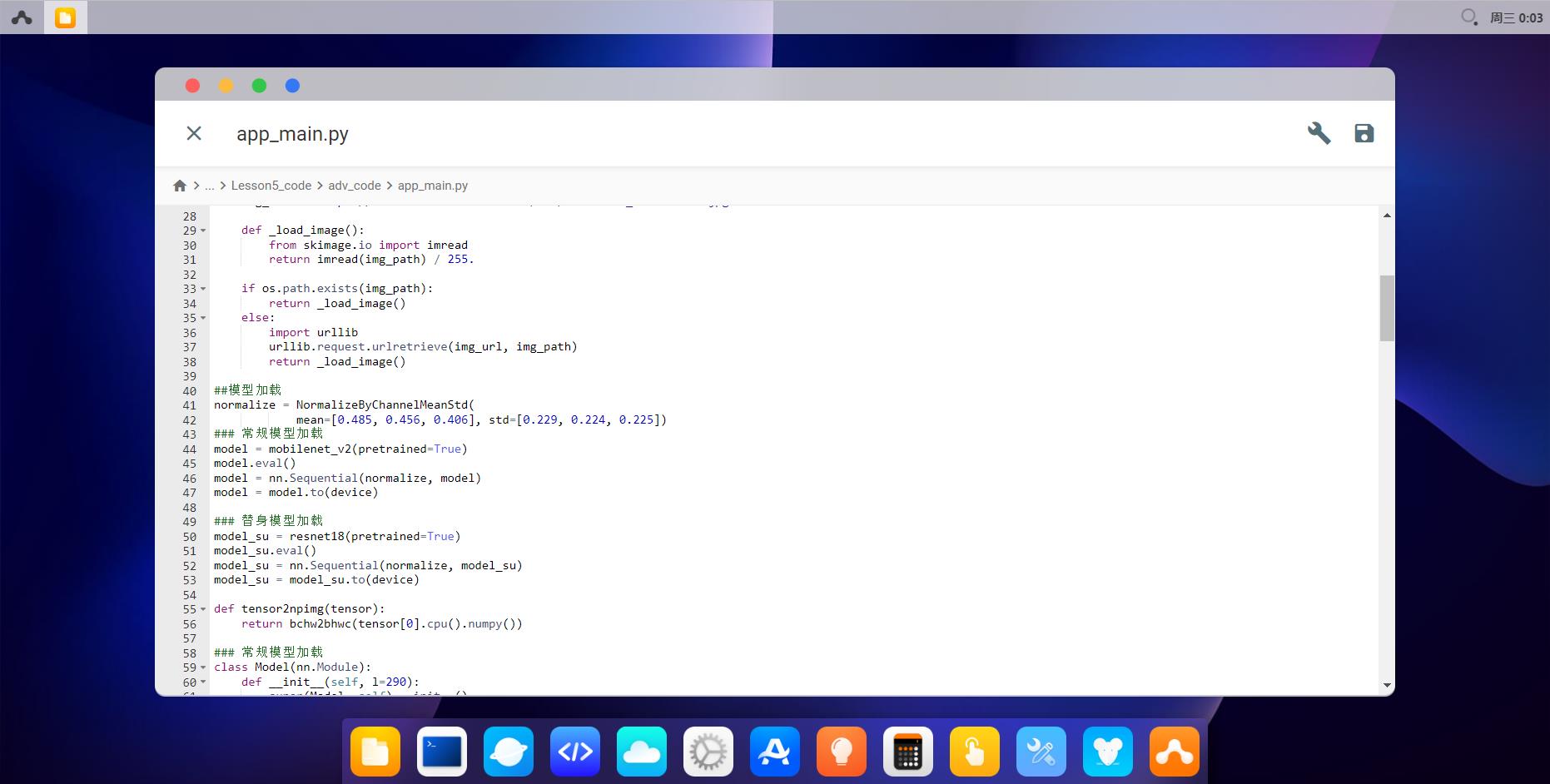Click green window control dot
The image size is (1550, 784).
[259, 86]
